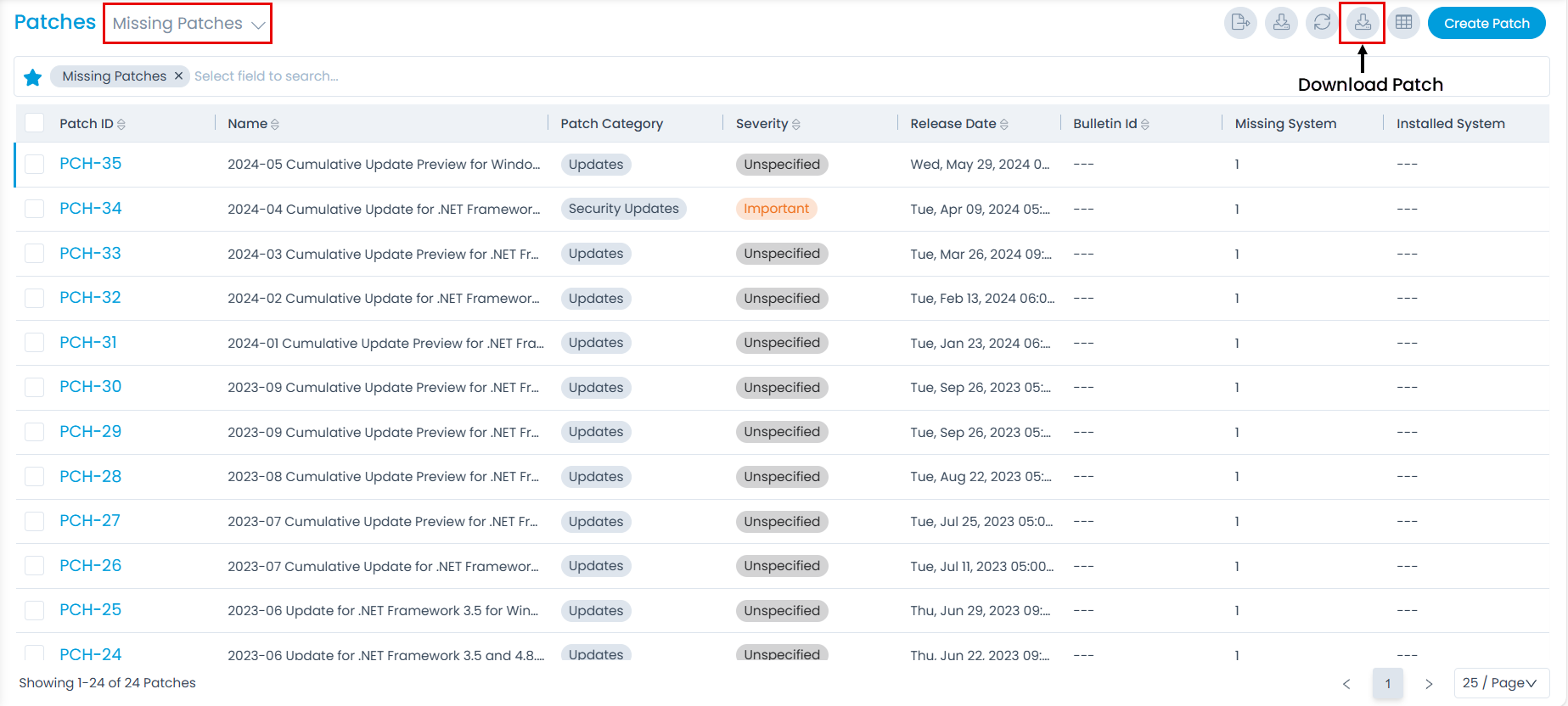Screen dimensions: 1568x706
Task: Click the blue star saved-filter icon
Action: tap(33, 77)
